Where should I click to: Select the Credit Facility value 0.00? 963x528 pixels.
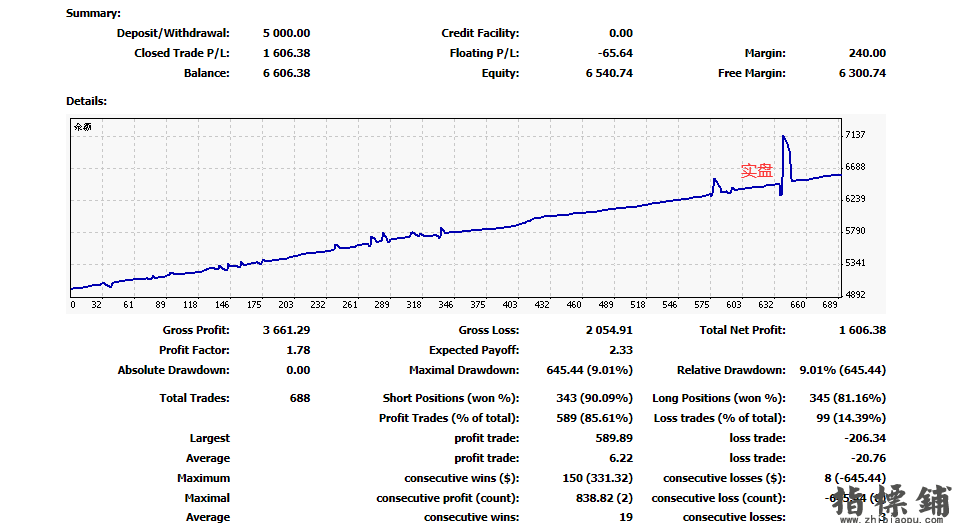[x=621, y=33]
